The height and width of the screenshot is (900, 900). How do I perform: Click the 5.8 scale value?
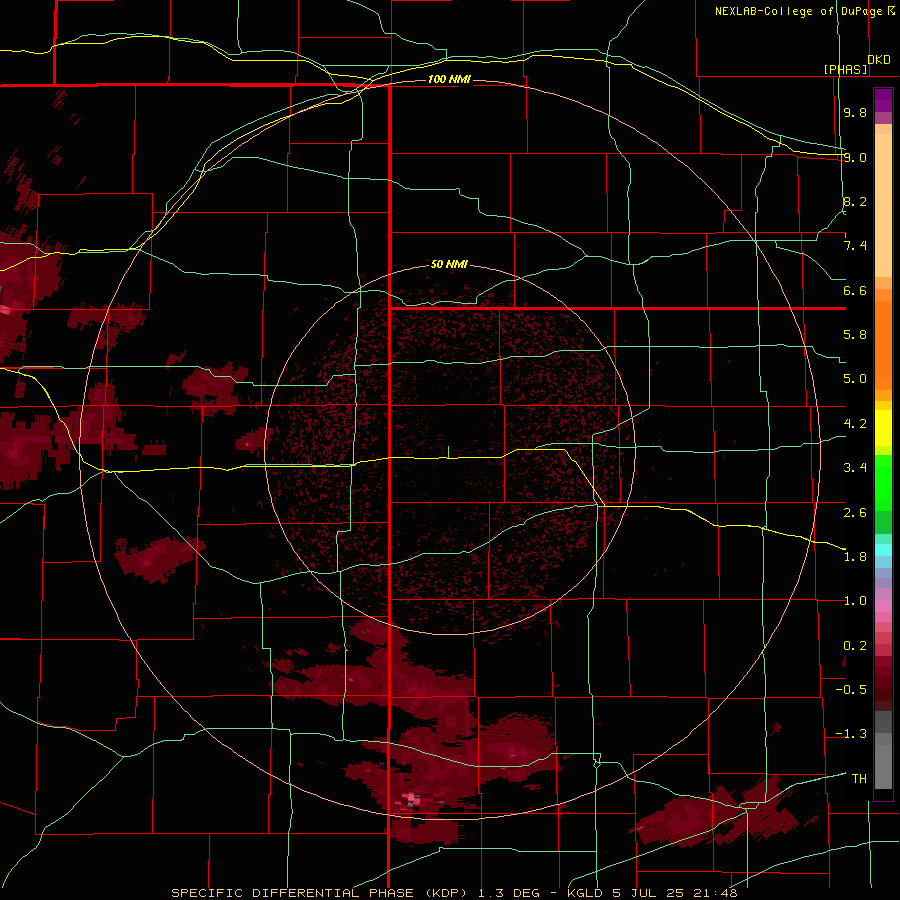click(855, 335)
